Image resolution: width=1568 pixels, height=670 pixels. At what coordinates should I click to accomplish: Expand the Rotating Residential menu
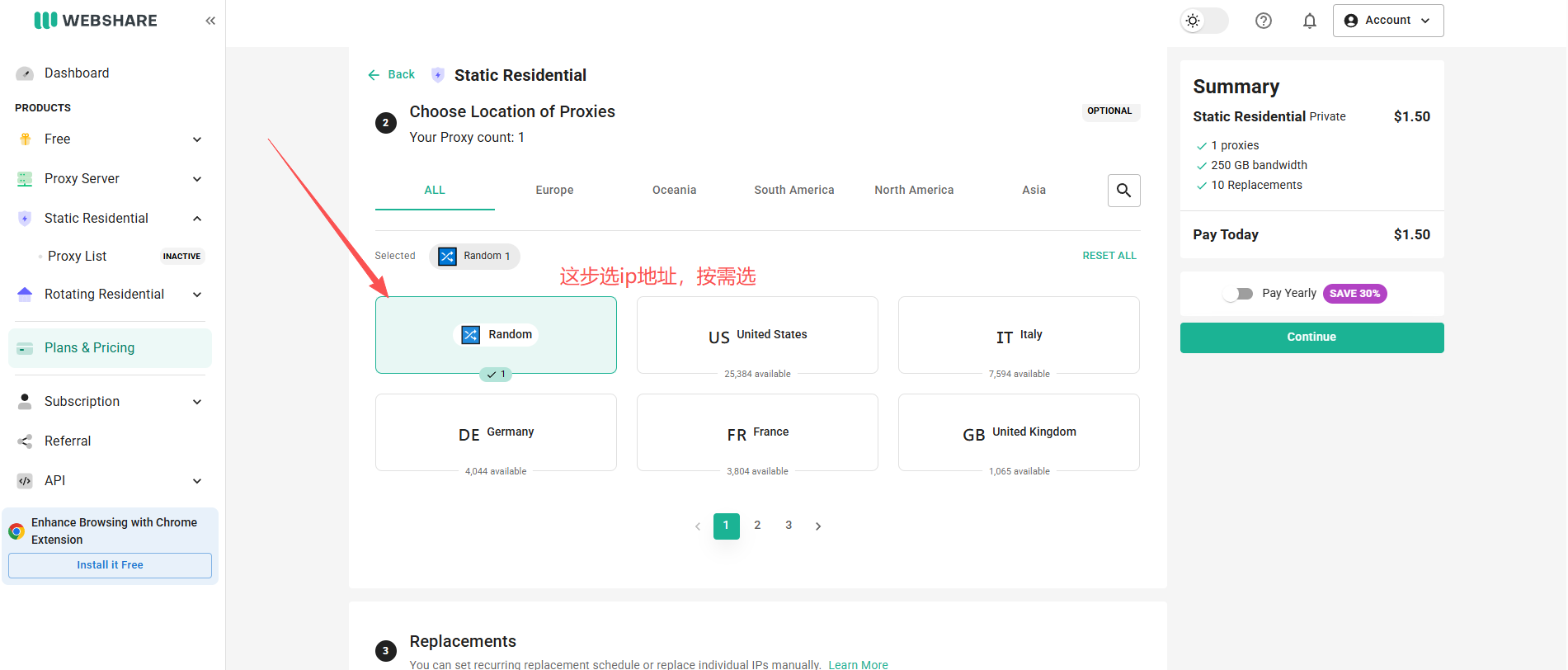point(197,295)
